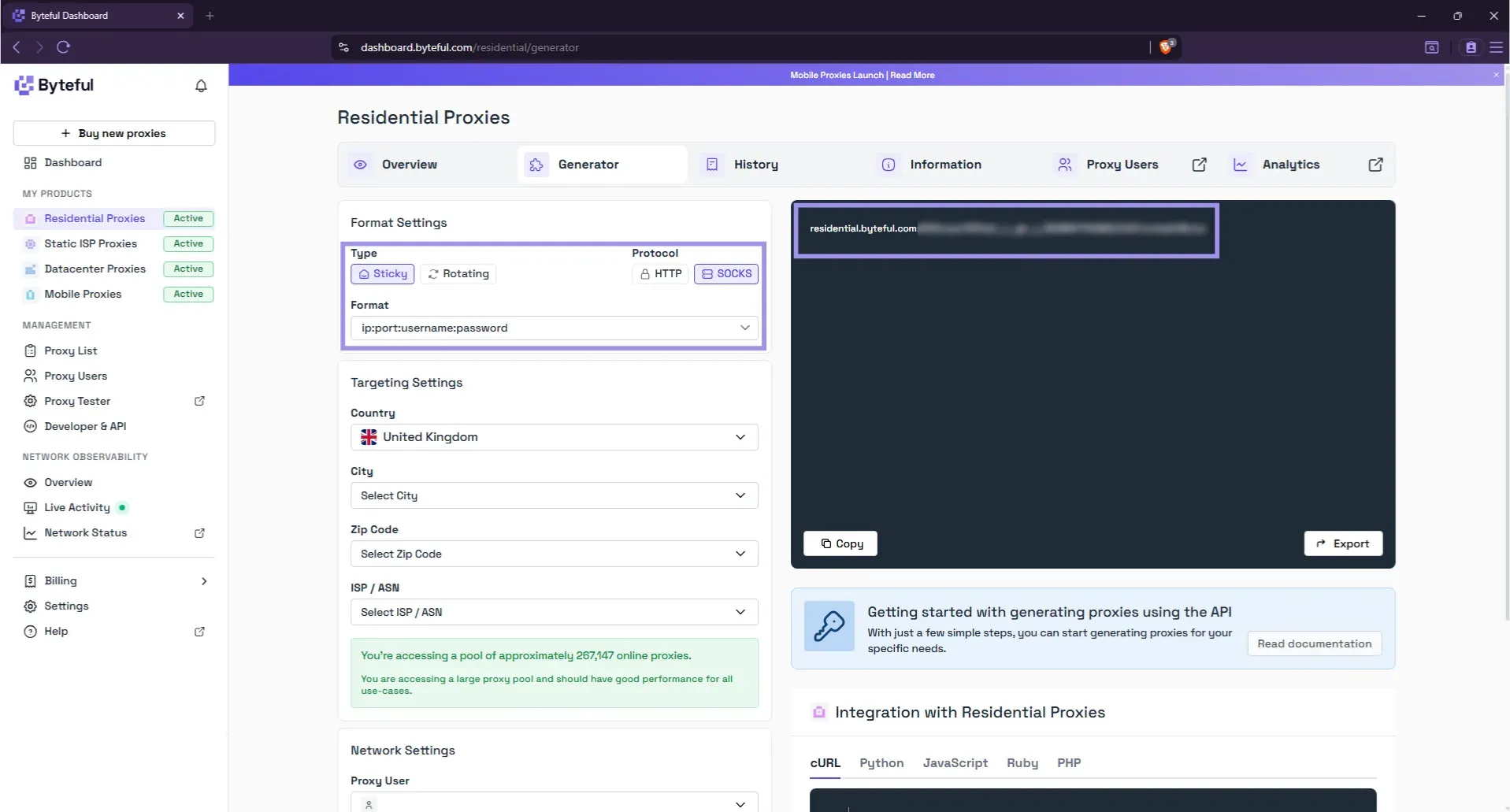Select the cURL integration tab

(825, 763)
